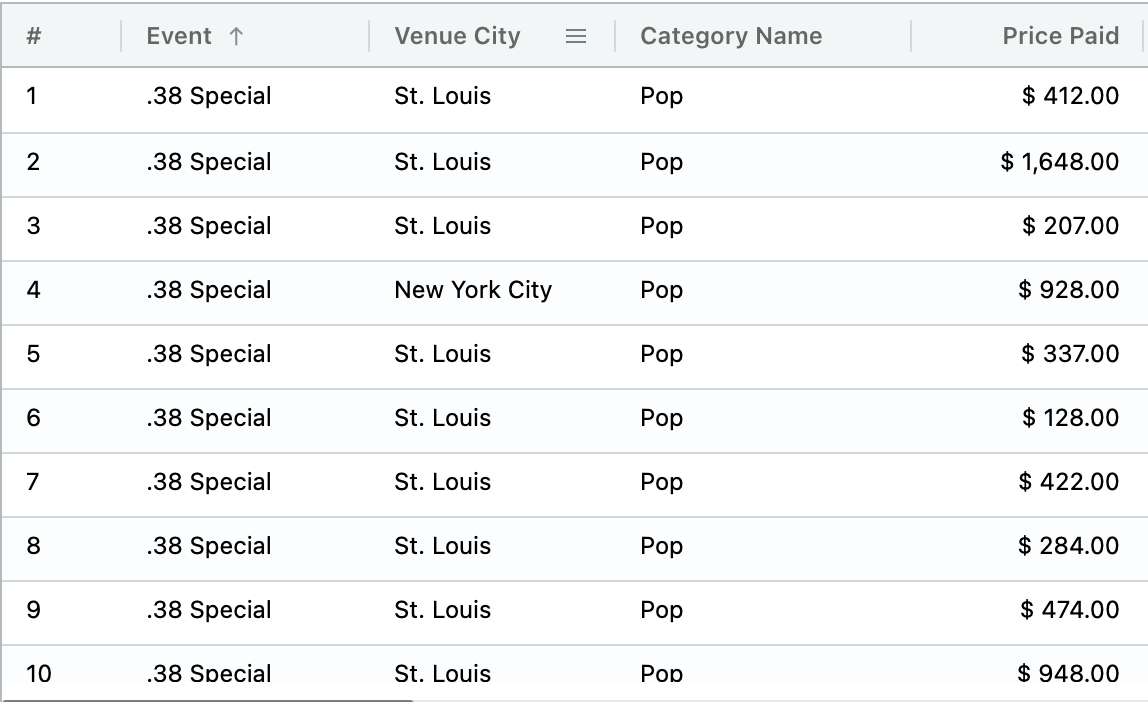This screenshot has width=1148, height=702.
Task: Click the $ 128.00 price cell
Action: pyautogui.click(x=1070, y=418)
